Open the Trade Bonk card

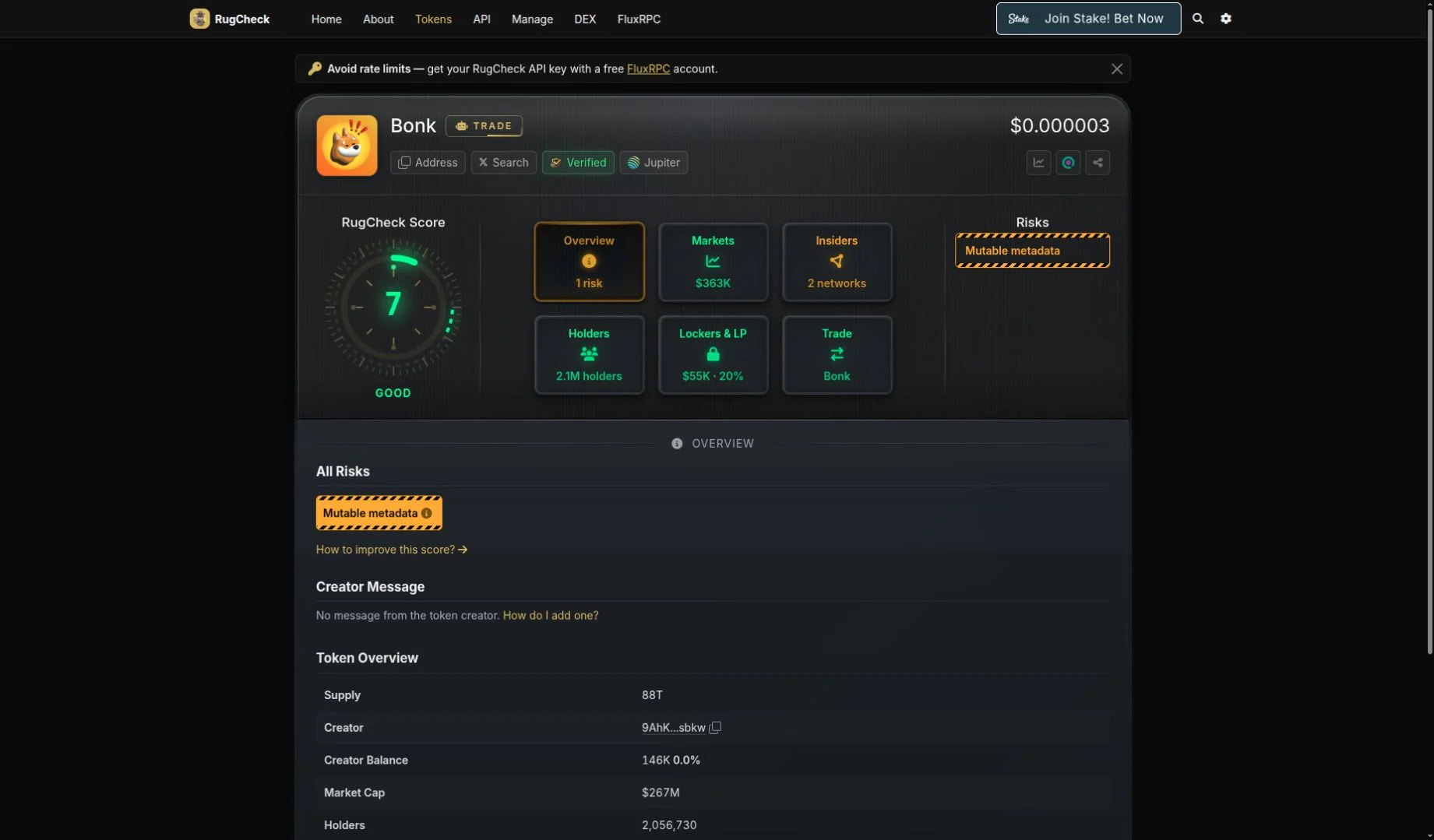coord(837,355)
